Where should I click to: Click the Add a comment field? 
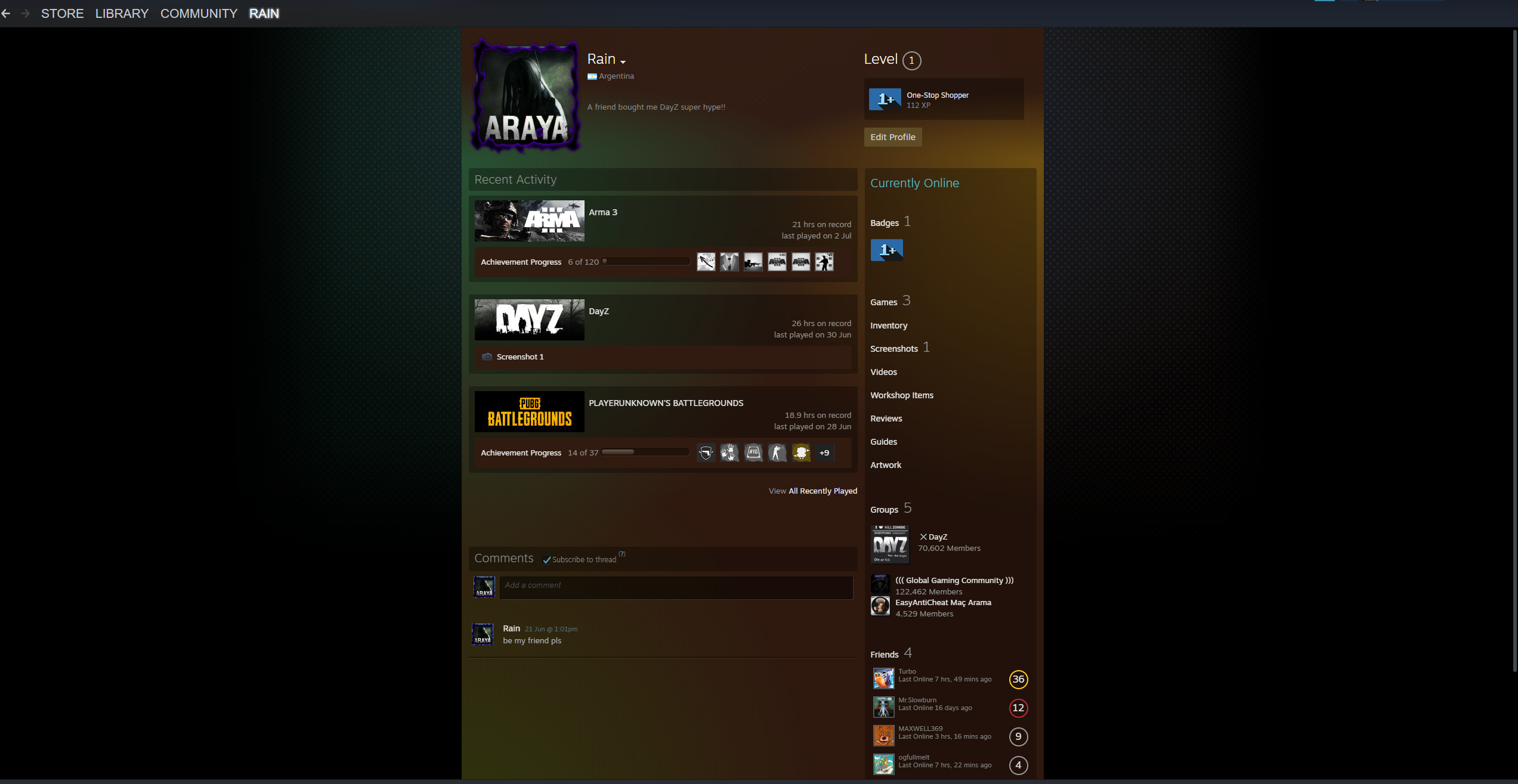676,587
